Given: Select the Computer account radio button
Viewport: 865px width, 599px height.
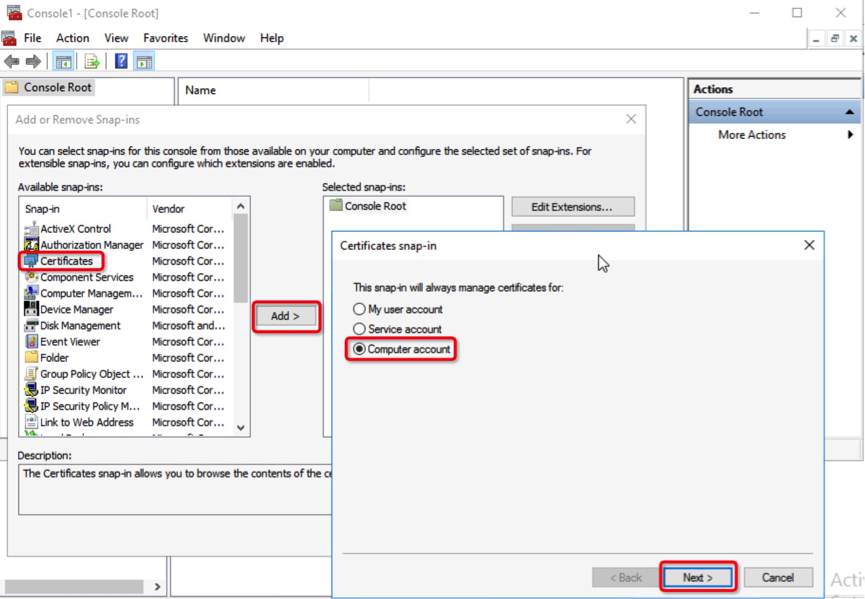Looking at the screenshot, I should [x=360, y=349].
